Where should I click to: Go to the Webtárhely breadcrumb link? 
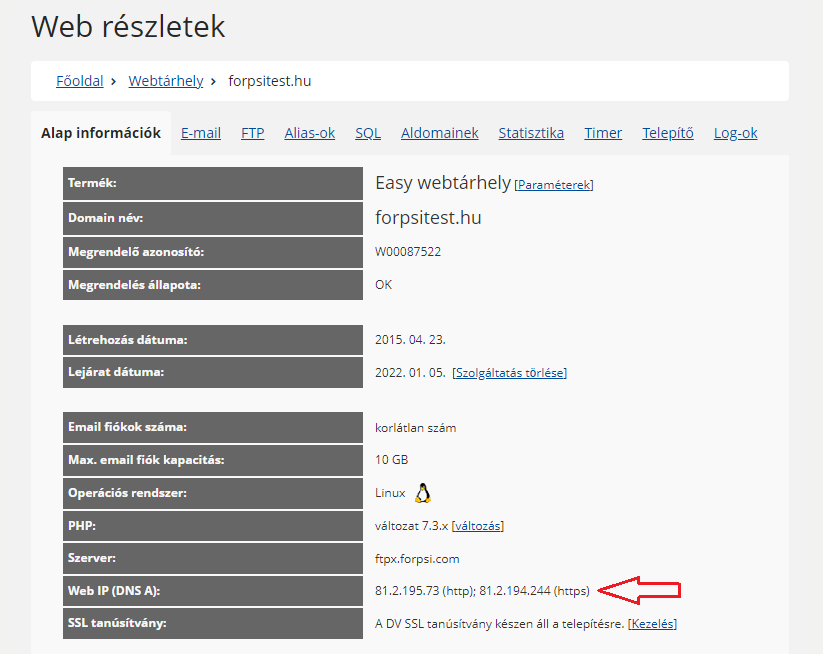pos(166,81)
